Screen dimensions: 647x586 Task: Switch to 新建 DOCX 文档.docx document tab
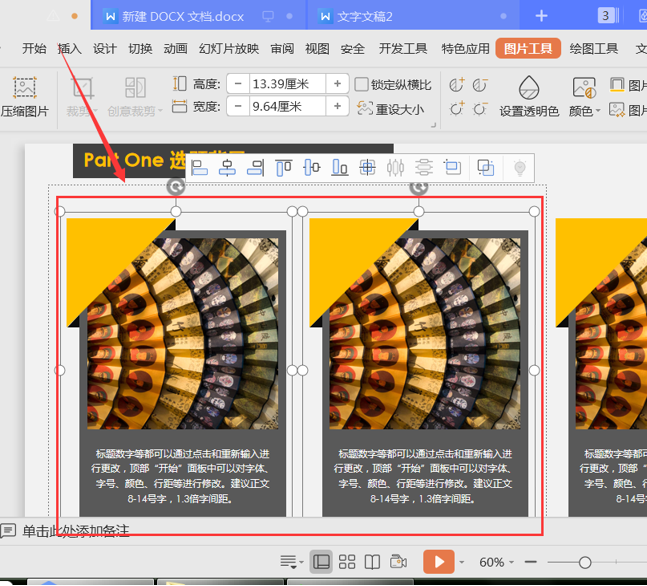pyautogui.click(x=198, y=16)
